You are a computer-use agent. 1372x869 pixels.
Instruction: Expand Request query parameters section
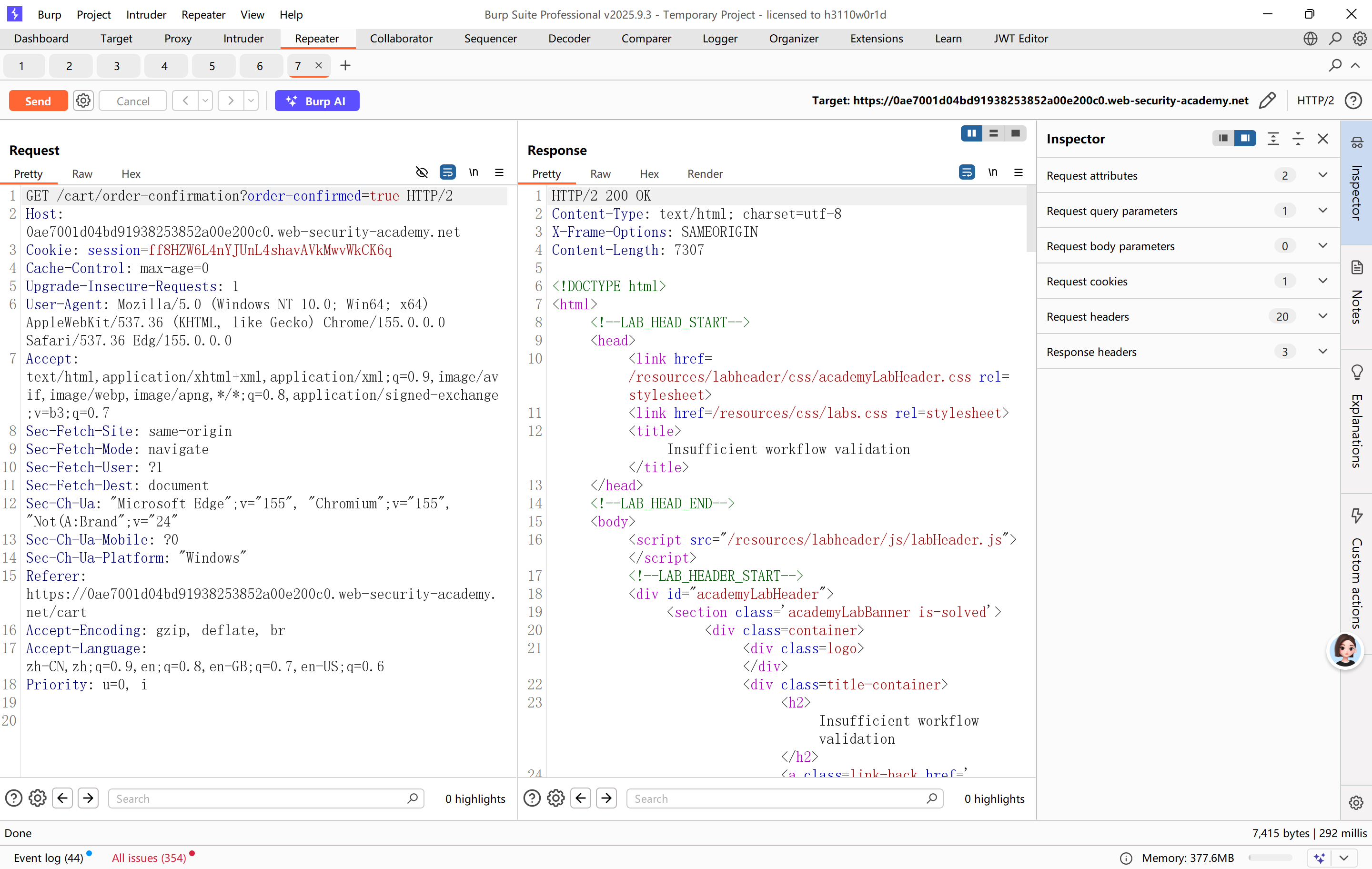(x=1189, y=210)
